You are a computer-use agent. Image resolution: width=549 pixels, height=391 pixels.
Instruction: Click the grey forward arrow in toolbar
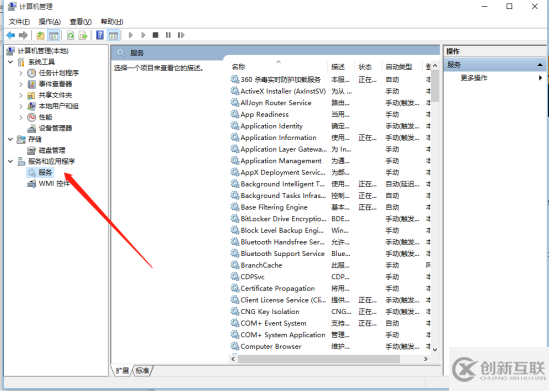pos(23,35)
